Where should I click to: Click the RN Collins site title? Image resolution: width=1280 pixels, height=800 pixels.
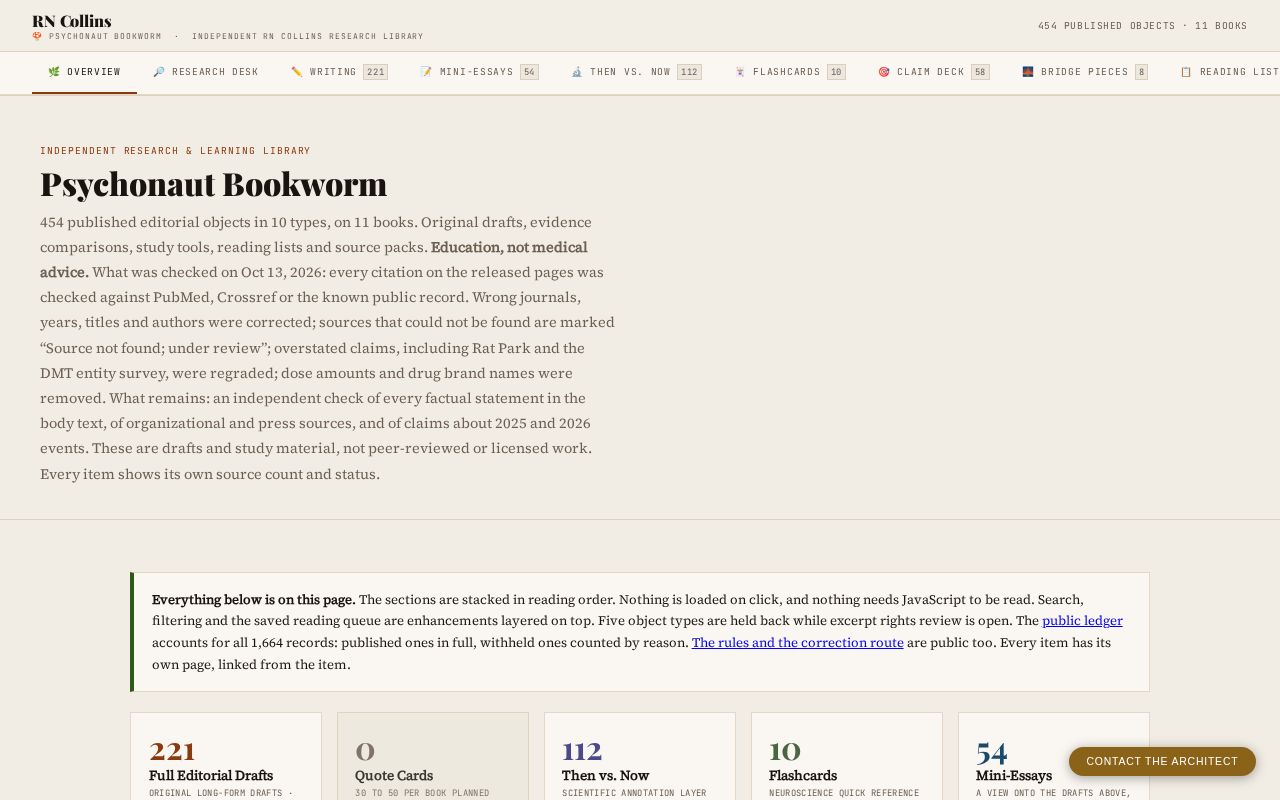[72, 21]
